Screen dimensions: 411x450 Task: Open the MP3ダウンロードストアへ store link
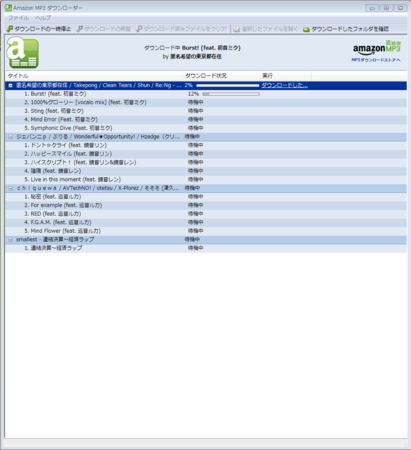376,60
